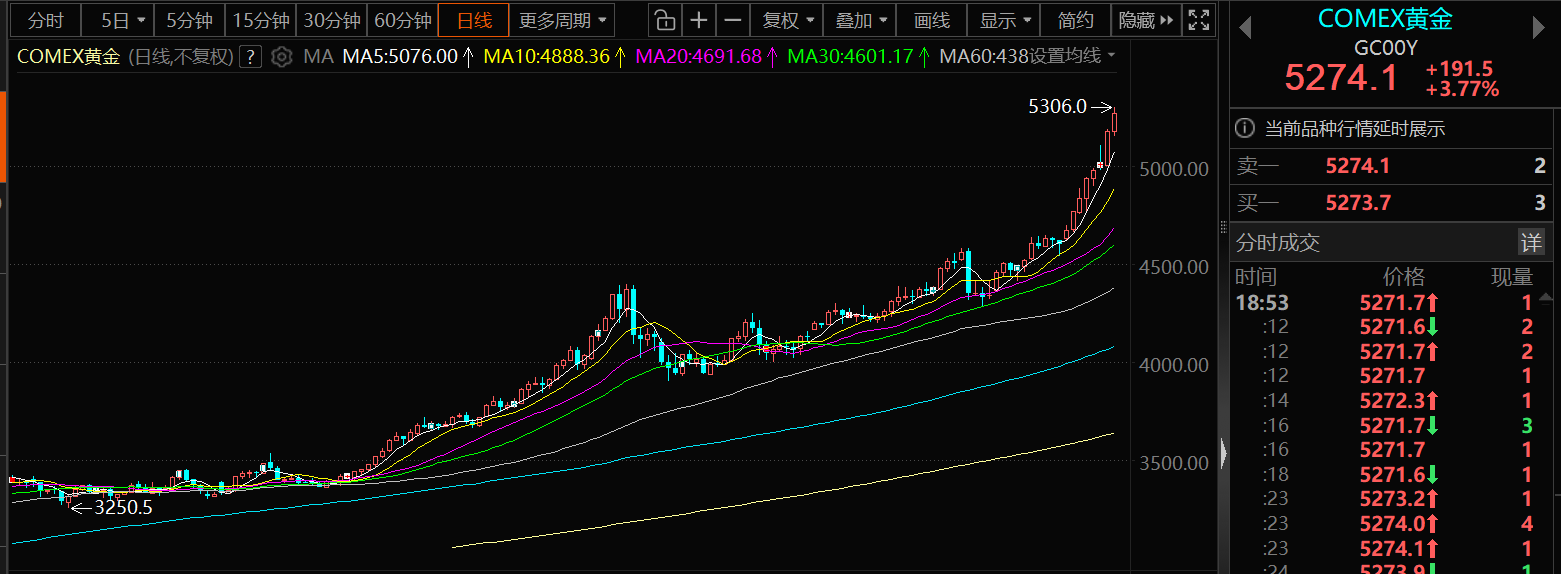Viewport: 1561px width, 574px height.
Task: Click the question mark help icon
Action: click(x=250, y=57)
